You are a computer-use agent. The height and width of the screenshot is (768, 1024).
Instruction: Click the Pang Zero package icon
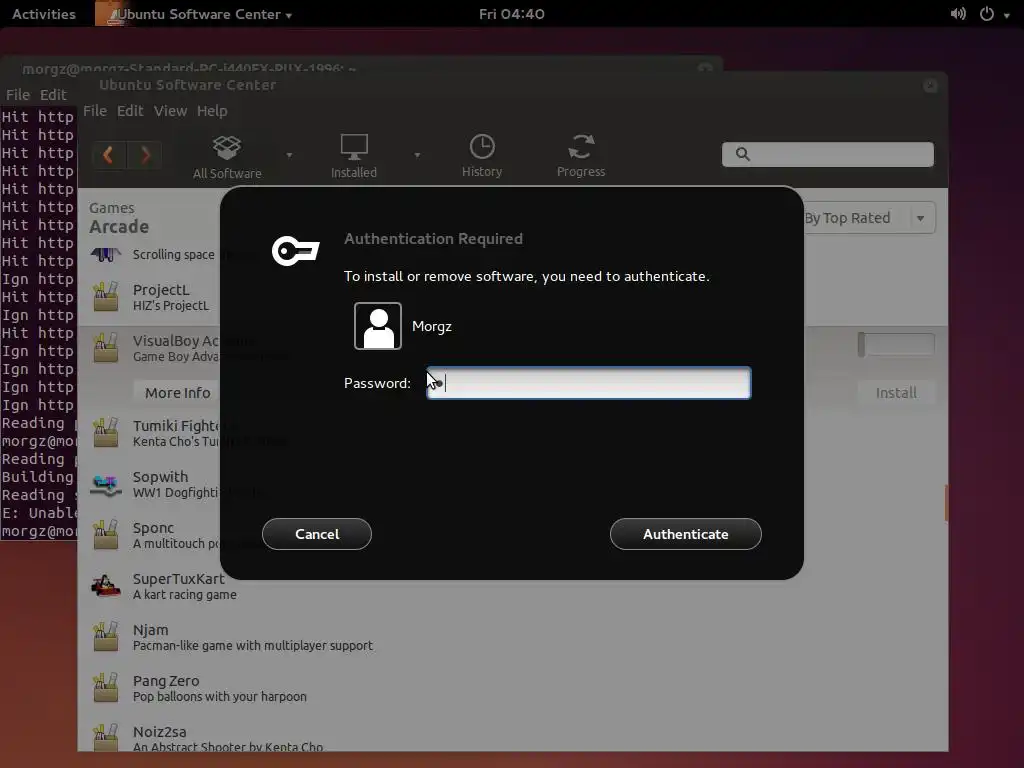point(106,688)
